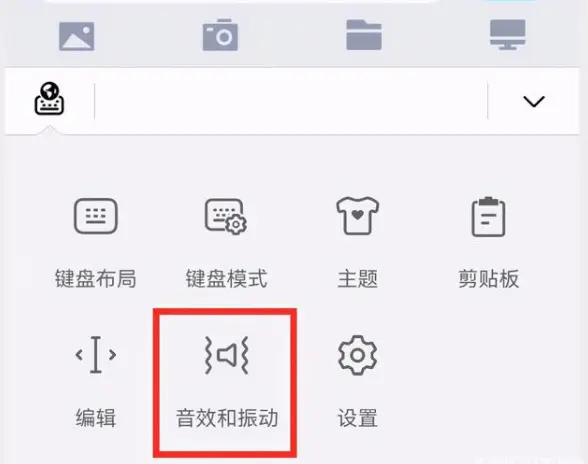Open the 设置 gear icon
The image size is (588, 464).
357,355
